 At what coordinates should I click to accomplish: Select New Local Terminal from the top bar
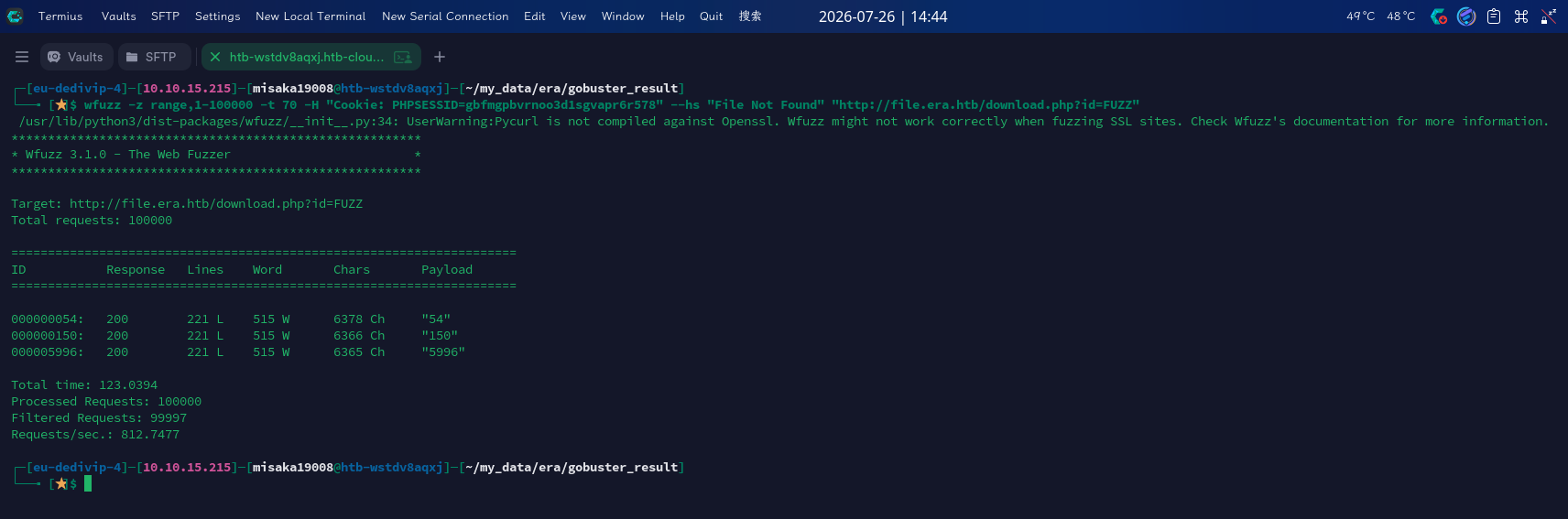click(310, 16)
